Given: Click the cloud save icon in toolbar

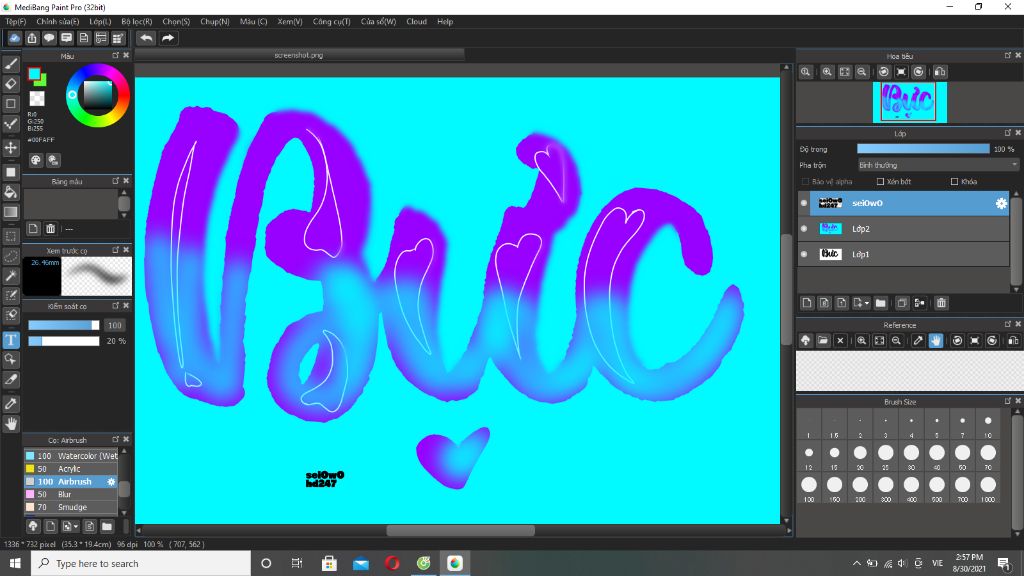Looking at the screenshot, I should point(14,38).
